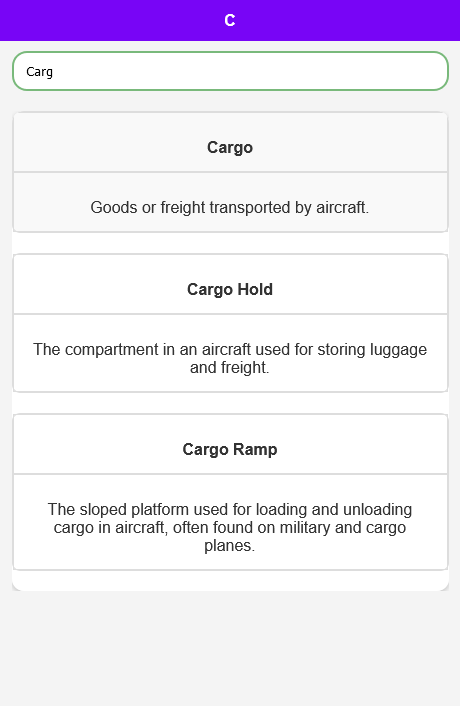
Task: Focus the search field containing "Carg"
Action: [x=230, y=71]
